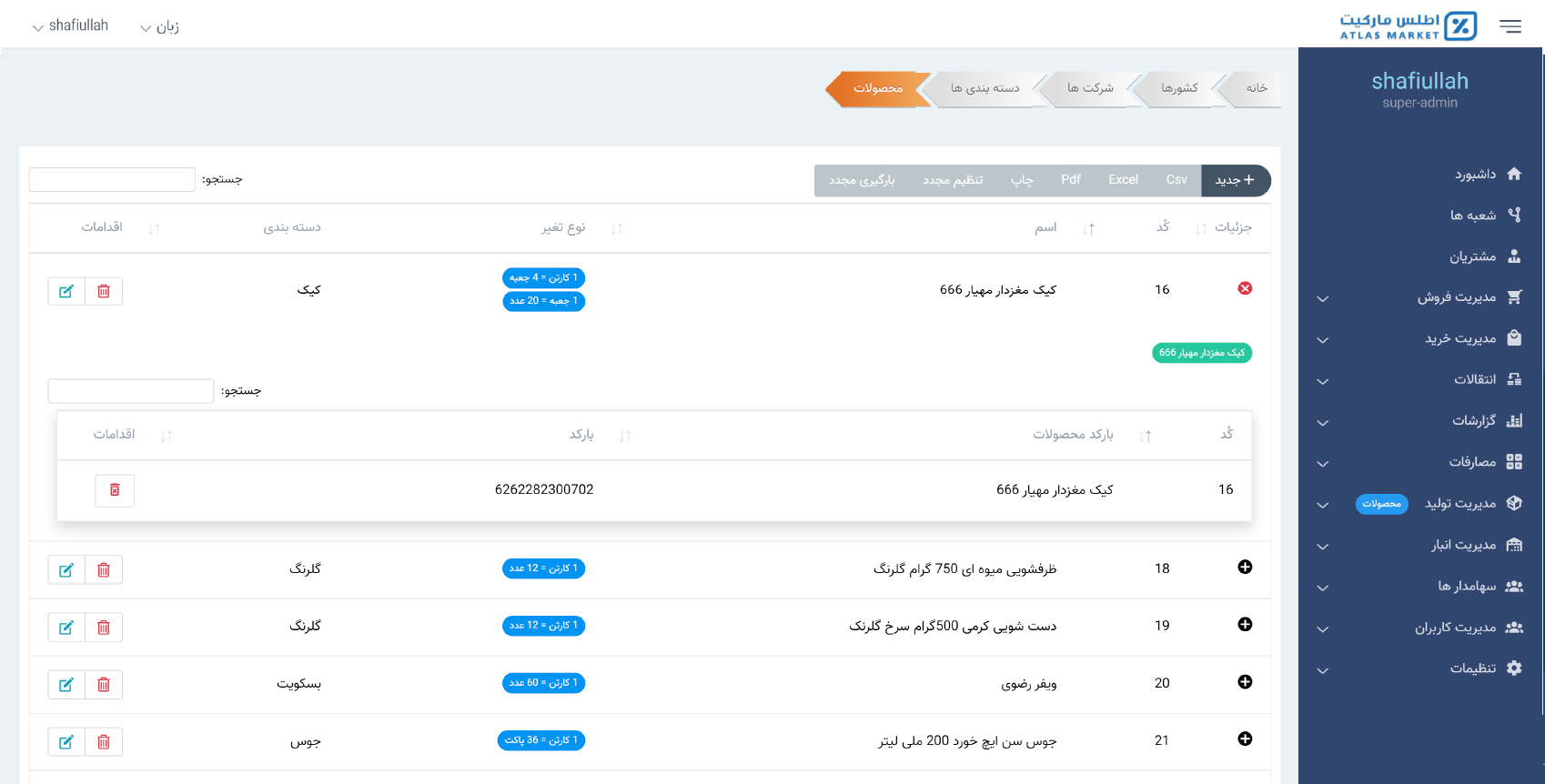Show details for product row 20
The width and height of the screenshot is (1545, 784).
click(x=1245, y=682)
